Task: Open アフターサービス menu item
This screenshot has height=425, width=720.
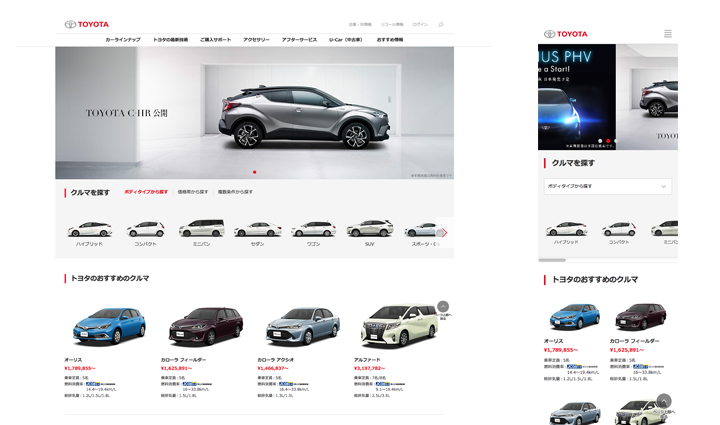Action: (299, 40)
